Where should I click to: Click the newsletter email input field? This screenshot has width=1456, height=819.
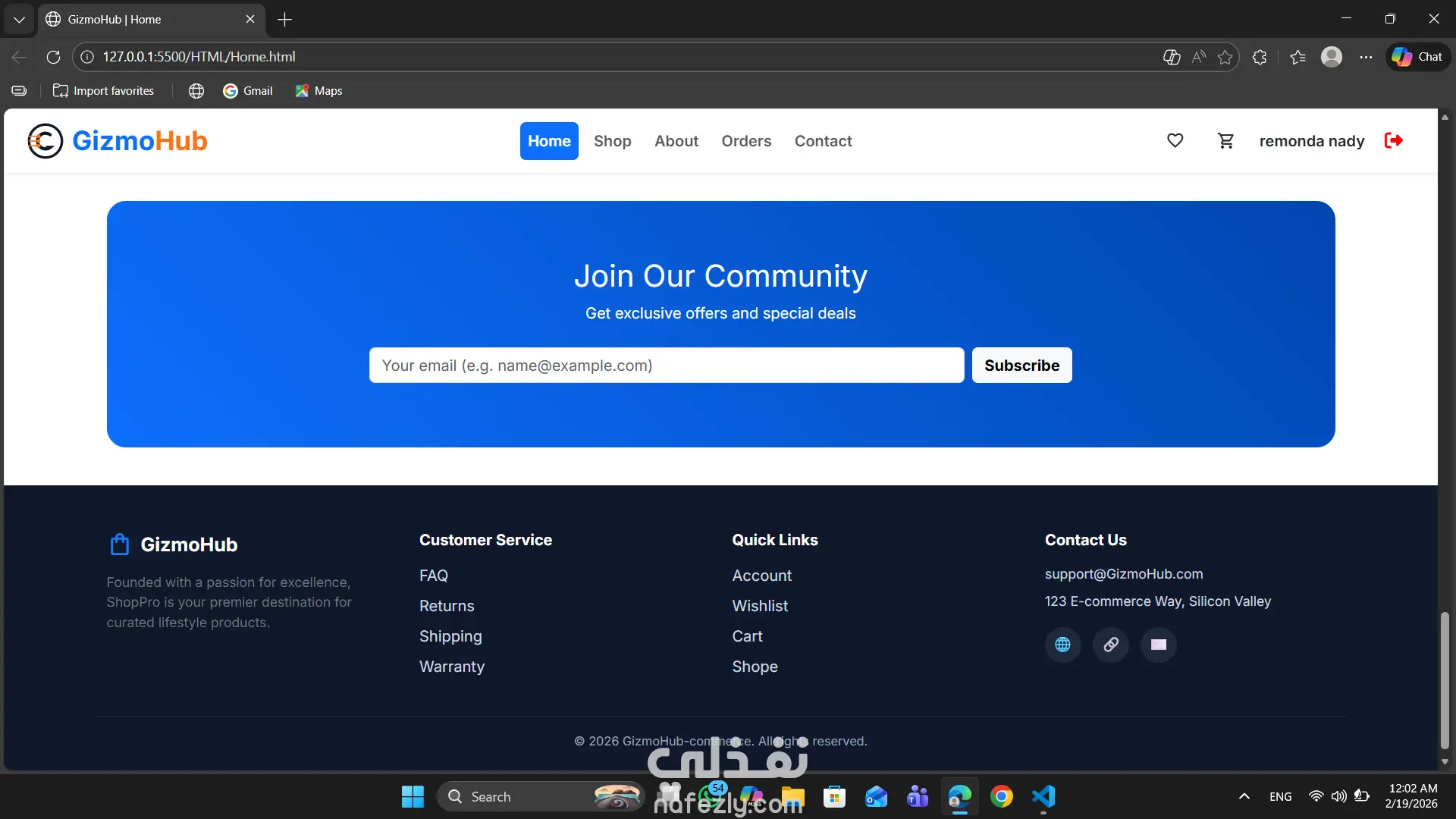click(x=666, y=366)
